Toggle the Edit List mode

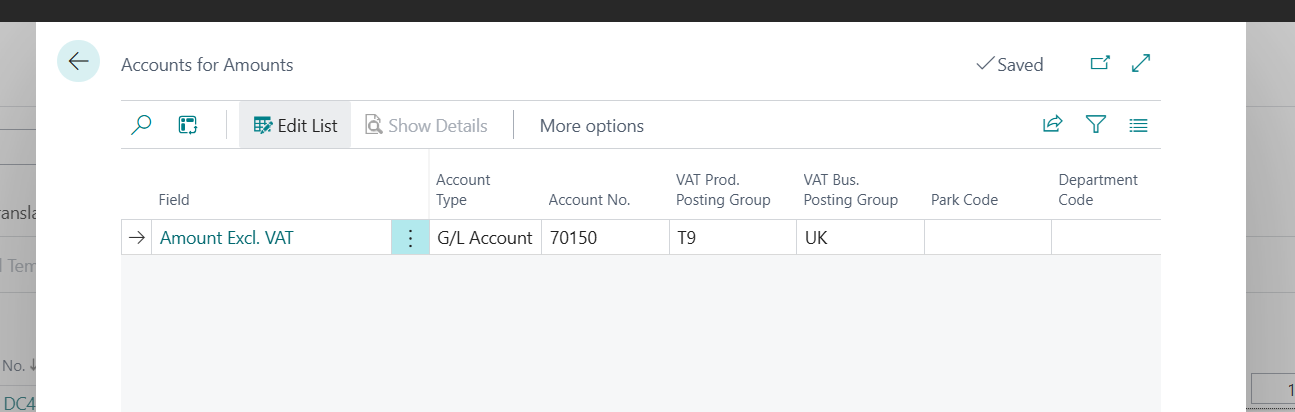[295, 125]
